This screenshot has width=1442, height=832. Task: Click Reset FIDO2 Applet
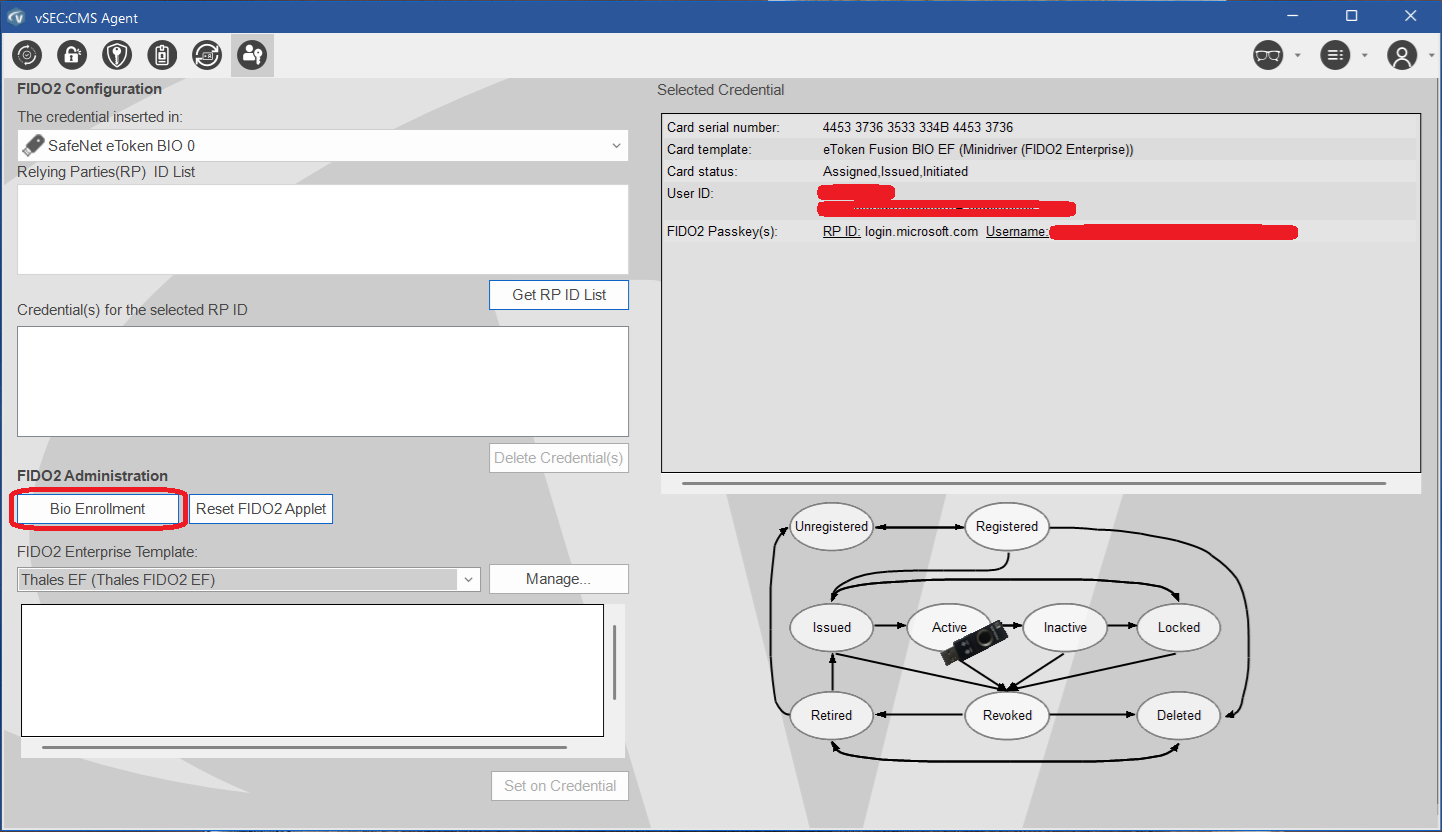coord(261,509)
